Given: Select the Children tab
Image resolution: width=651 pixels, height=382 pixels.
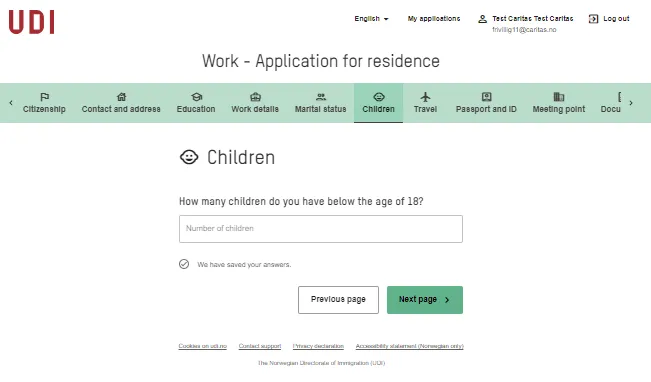Looking at the screenshot, I should pos(378,103).
